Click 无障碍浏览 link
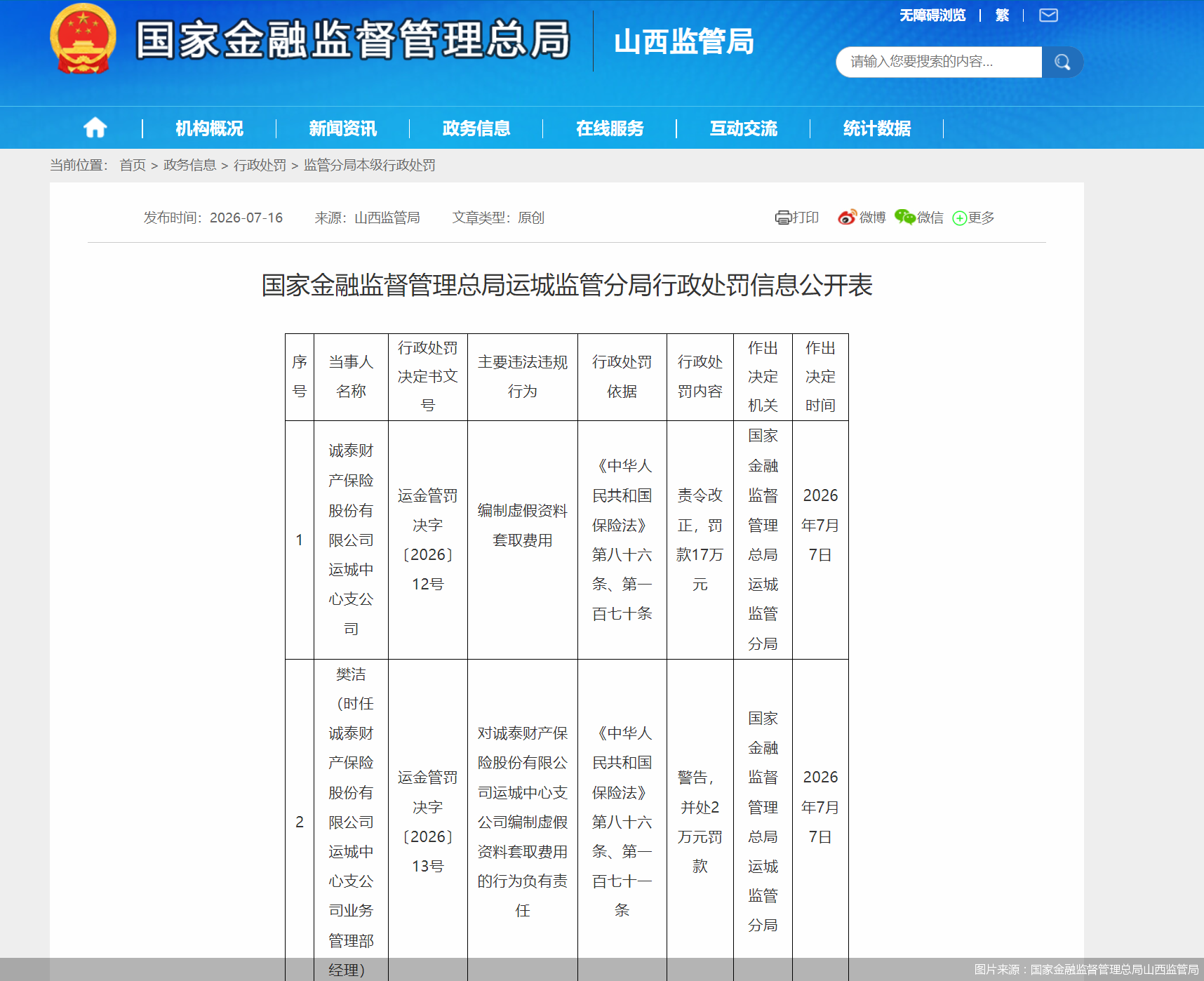The image size is (1204, 981). pyautogui.click(x=932, y=15)
